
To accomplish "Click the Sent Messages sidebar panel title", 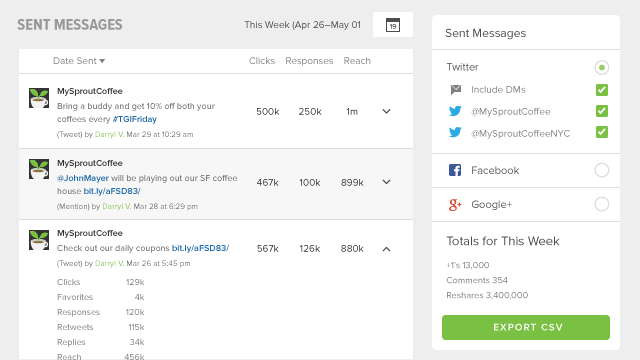I will (485, 33).
